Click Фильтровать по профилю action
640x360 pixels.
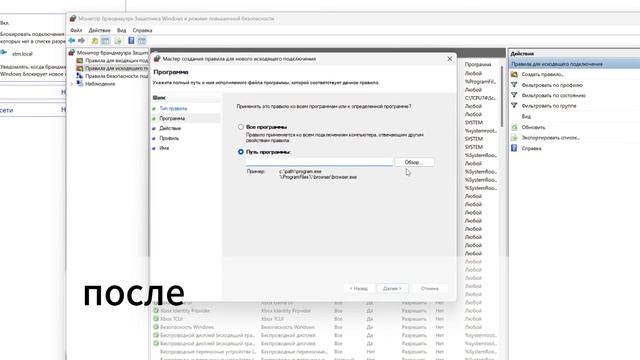547,85
